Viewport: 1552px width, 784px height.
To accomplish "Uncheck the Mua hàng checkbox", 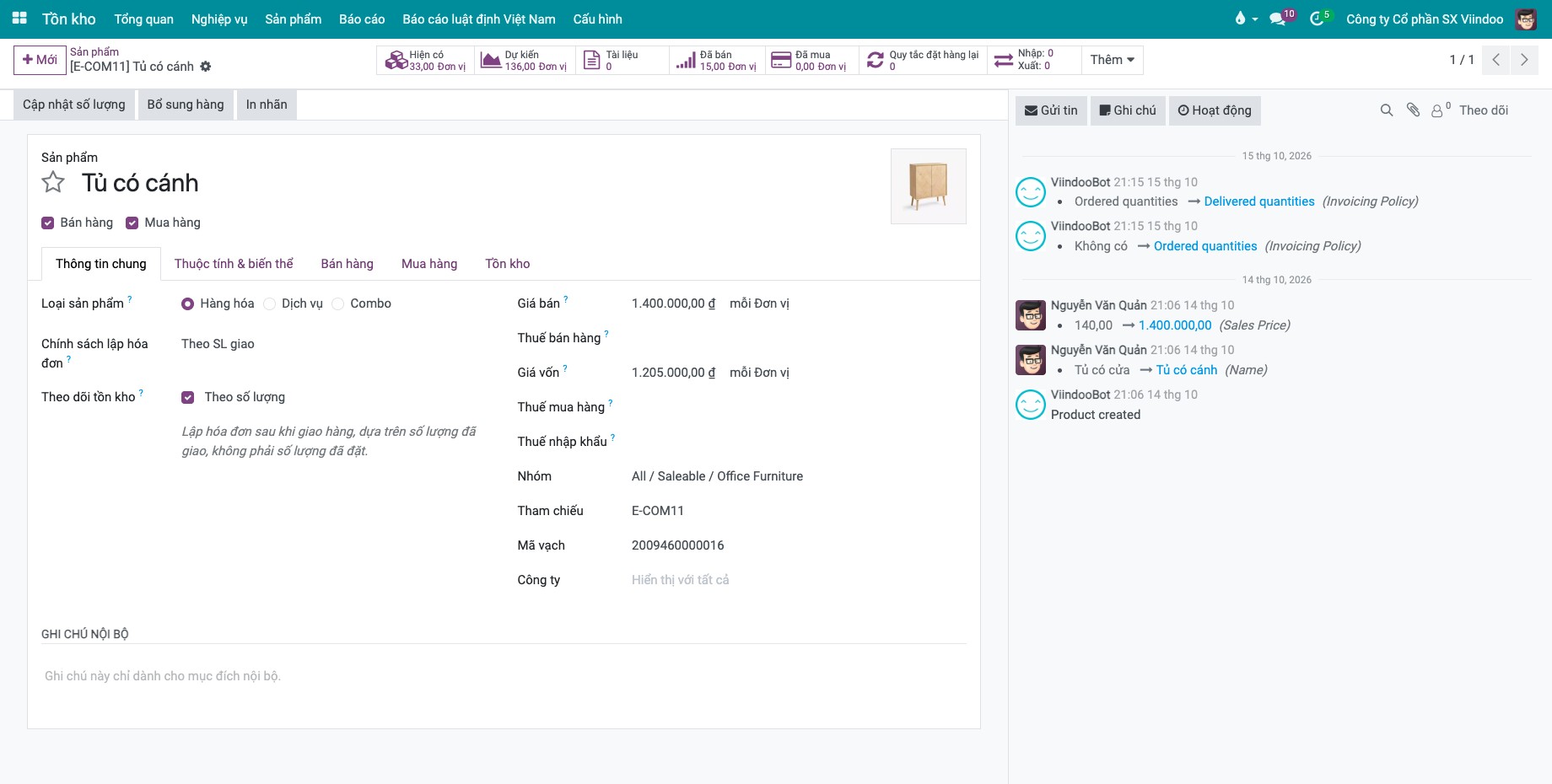I will (x=132, y=223).
